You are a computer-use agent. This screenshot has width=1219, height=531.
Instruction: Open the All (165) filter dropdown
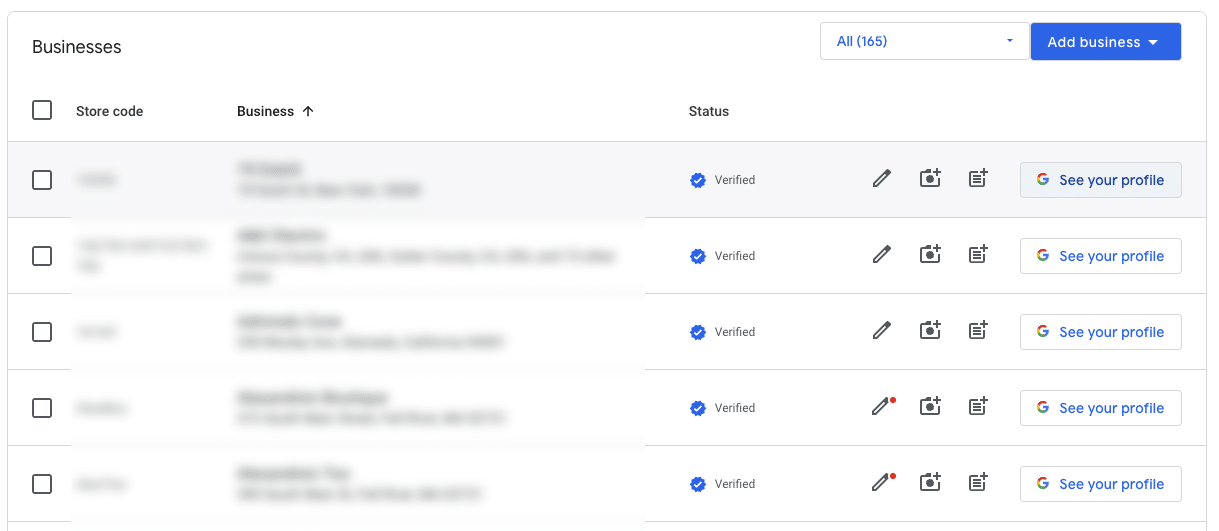click(925, 41)
